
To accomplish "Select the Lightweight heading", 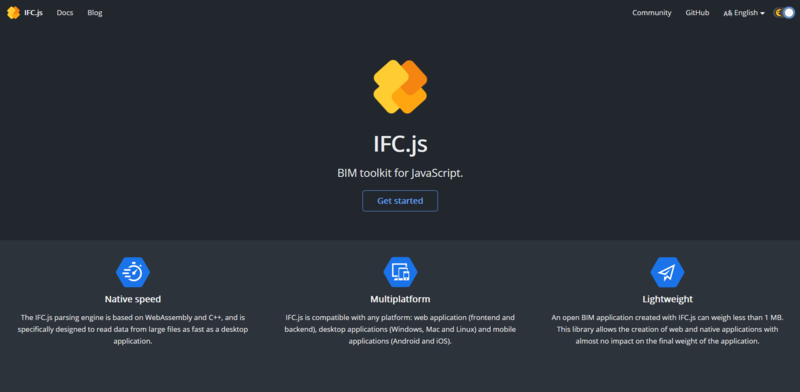I will [x=667, y=299].
